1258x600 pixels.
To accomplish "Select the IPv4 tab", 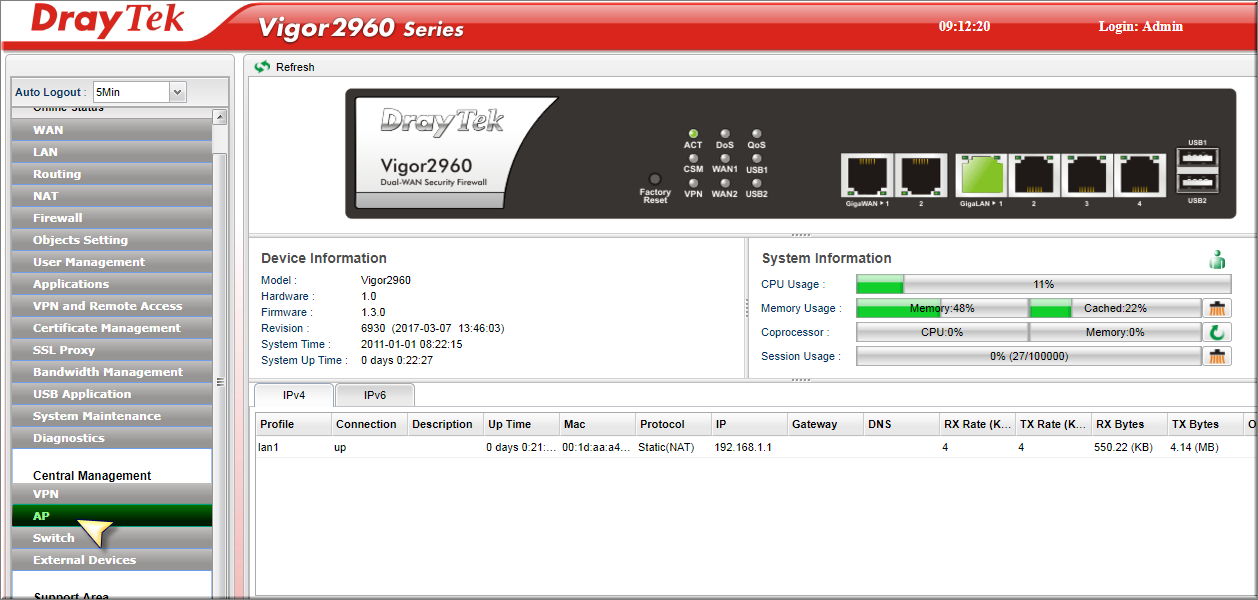I will click(x=292, y=395).
